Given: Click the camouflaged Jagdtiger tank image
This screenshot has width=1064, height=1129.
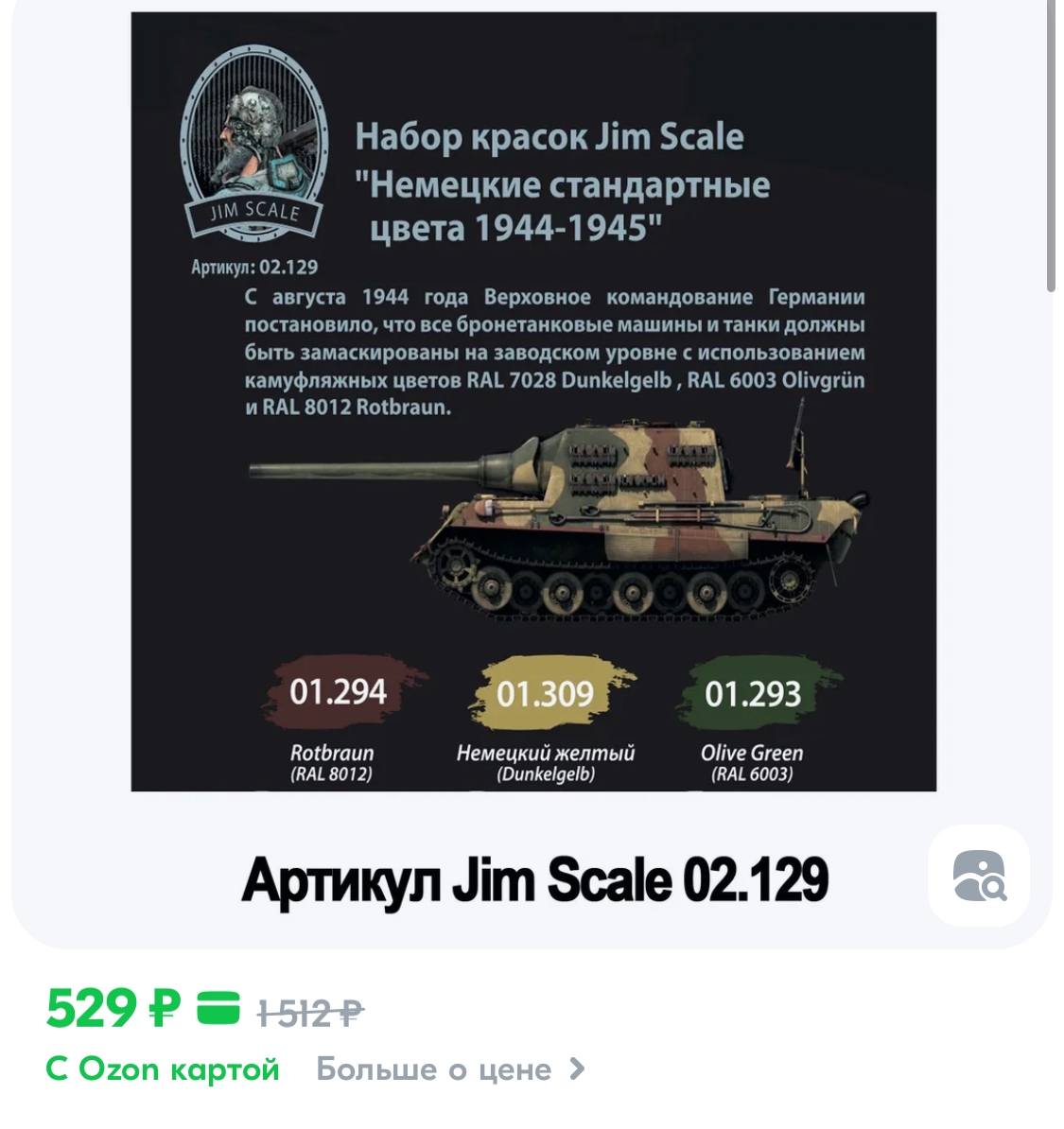Looking at the screenshot, I should point(560,511).
